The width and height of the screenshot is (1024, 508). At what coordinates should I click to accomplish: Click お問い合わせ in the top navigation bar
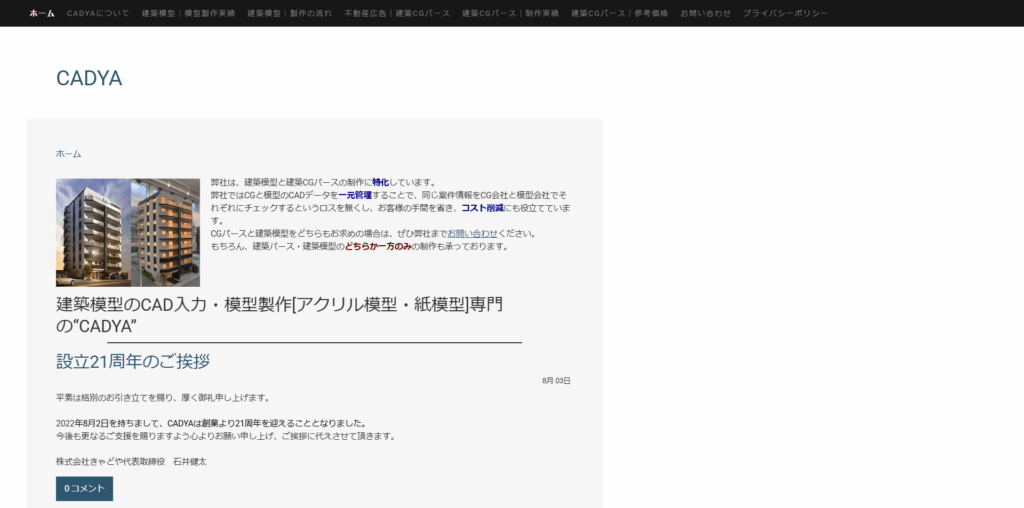point(705,14)
